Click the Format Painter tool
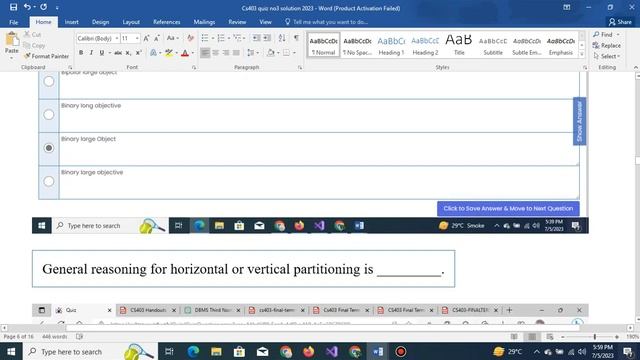Image resolution: width=640 pixels, height=360 pixels. click(x=46, y=56)
